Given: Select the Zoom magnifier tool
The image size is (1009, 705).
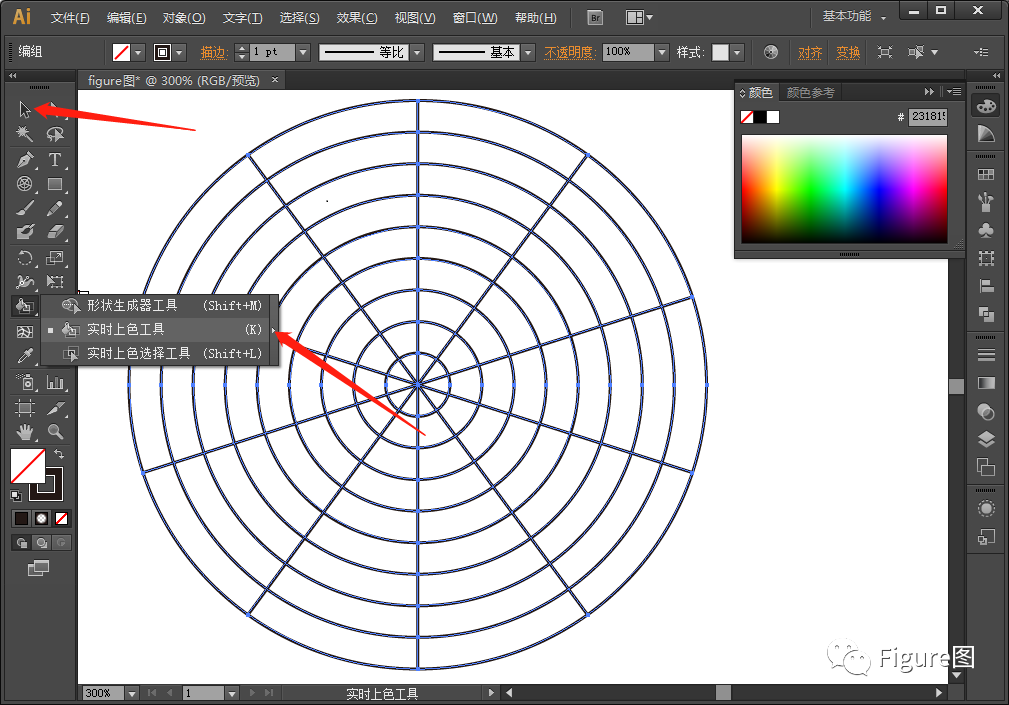Looking at the screenshot, I should pos(55,432).
